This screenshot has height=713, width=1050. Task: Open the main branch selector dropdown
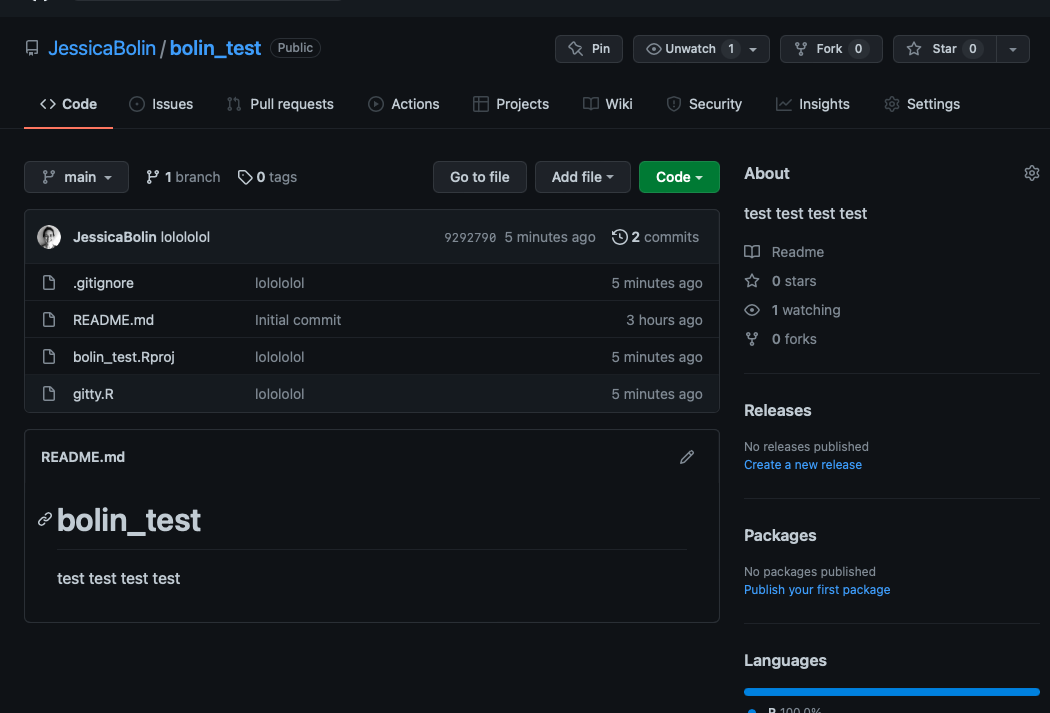click(76, 177)
